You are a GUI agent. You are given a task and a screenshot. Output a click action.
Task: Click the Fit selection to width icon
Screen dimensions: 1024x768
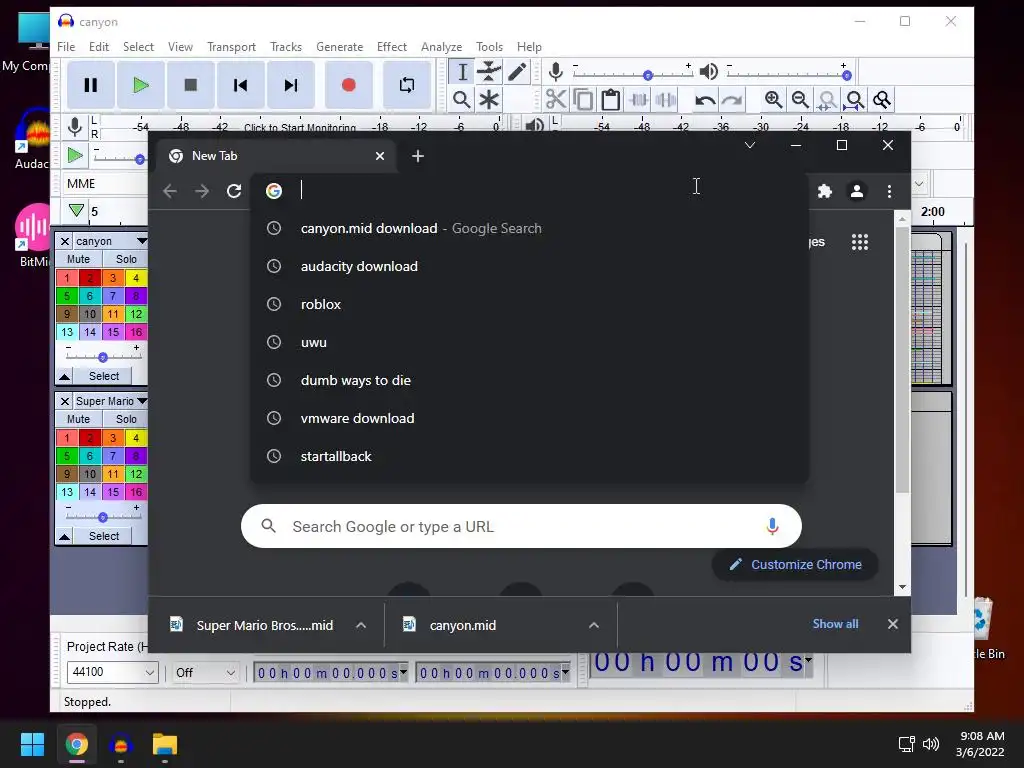(x=827, y=99)
